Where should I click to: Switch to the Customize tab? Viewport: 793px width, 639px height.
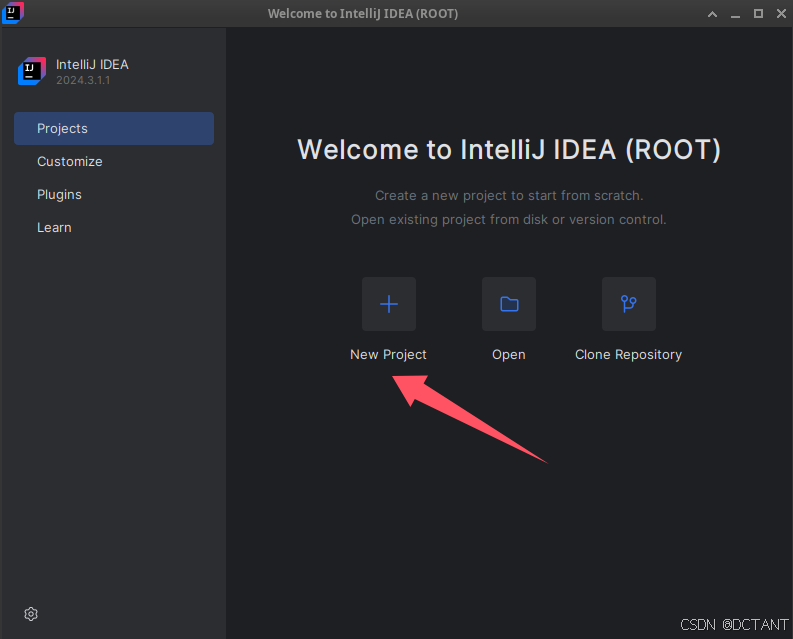click(114, 161)
